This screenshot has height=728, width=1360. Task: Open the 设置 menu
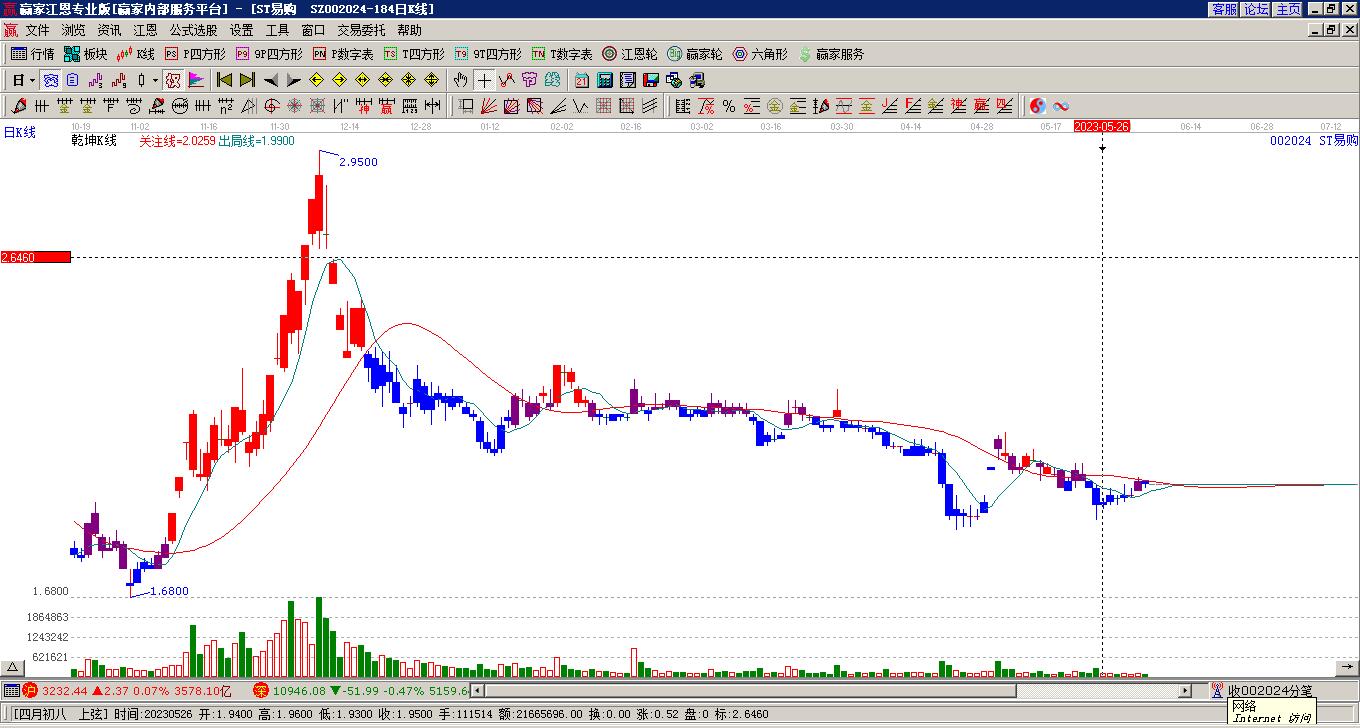point(242,31)
